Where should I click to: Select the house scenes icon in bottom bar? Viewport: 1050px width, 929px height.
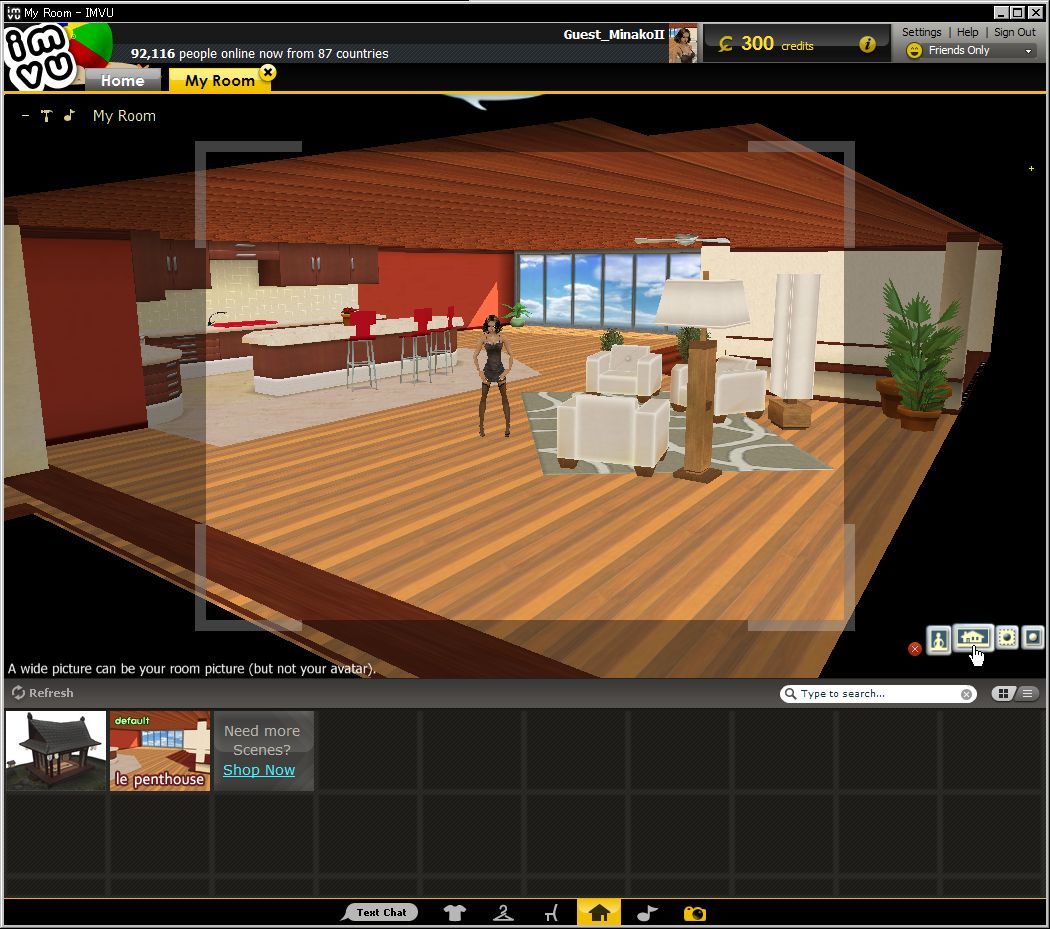(x=599, y=912)
